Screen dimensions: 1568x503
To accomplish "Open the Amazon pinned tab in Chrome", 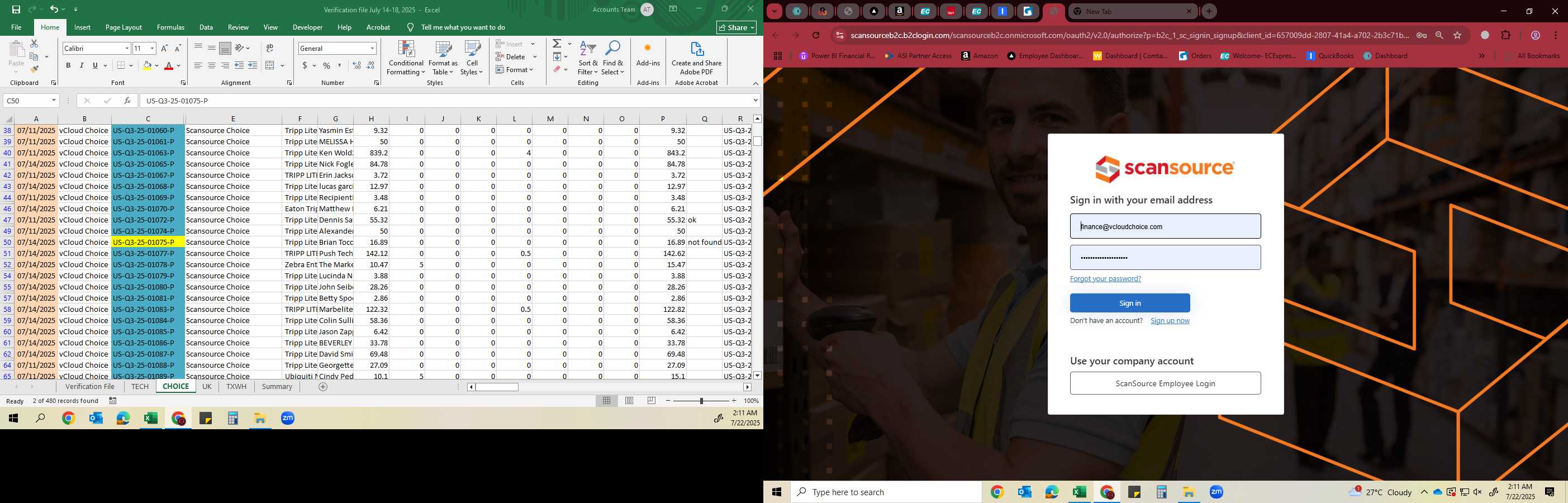I will point(900,11).
